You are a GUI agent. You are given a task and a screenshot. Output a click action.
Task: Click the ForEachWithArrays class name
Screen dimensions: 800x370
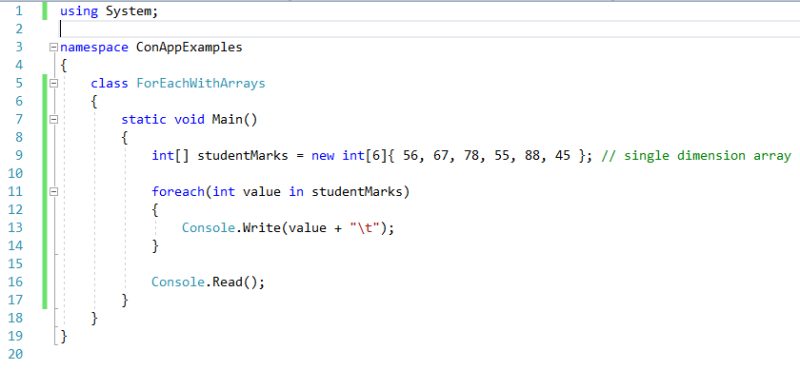click(x=201, y=83)
